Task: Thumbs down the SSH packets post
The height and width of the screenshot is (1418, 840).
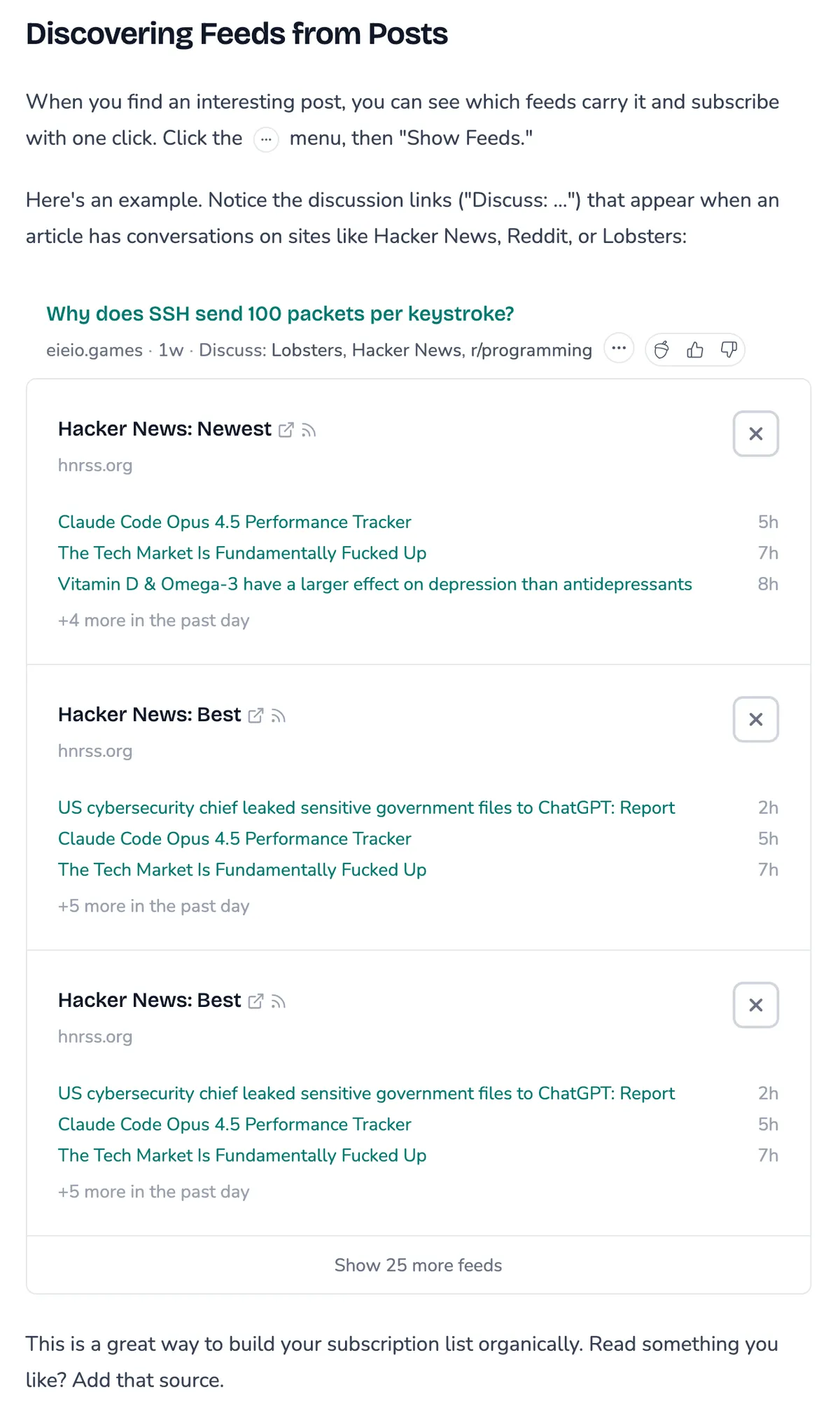Action: point(729,349)
